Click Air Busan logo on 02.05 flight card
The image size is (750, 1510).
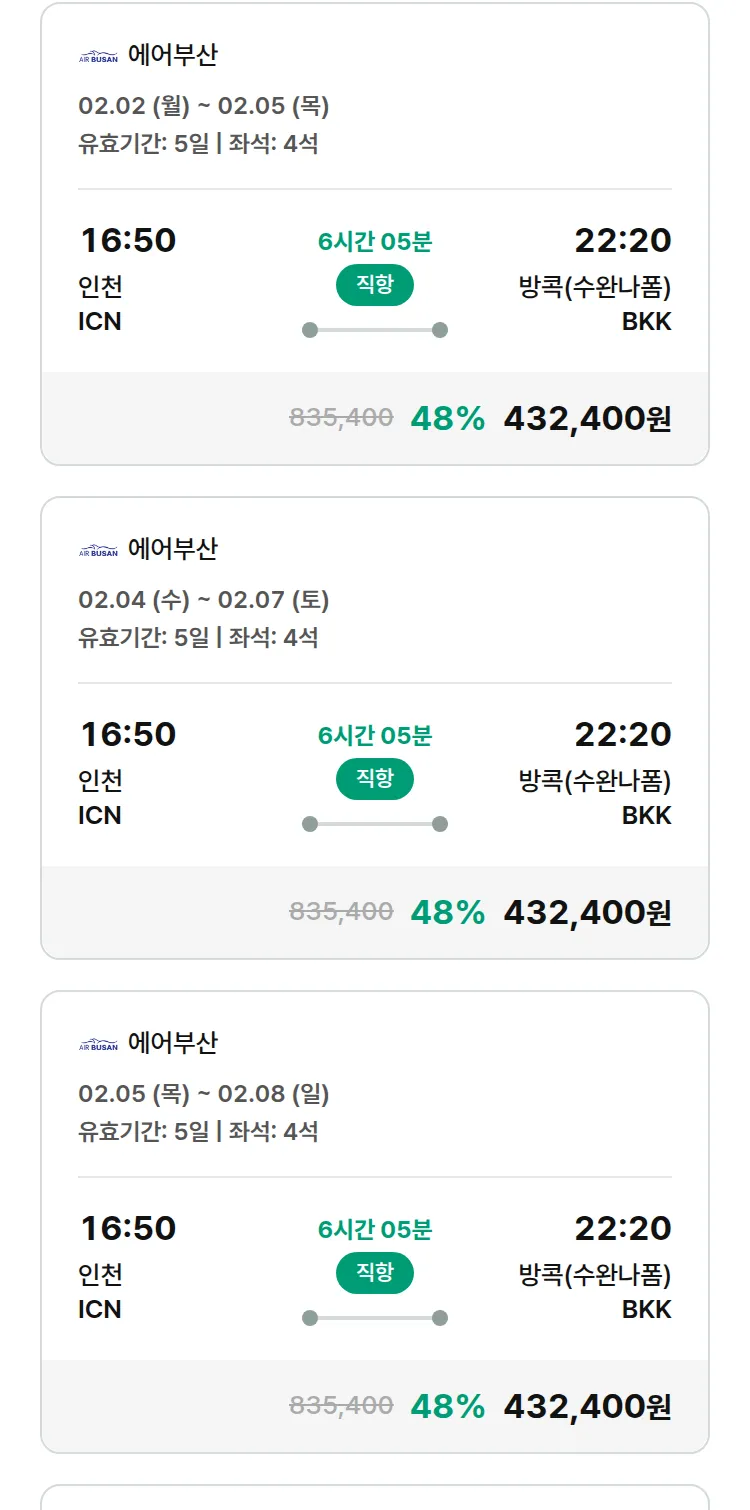point(98,1045)
